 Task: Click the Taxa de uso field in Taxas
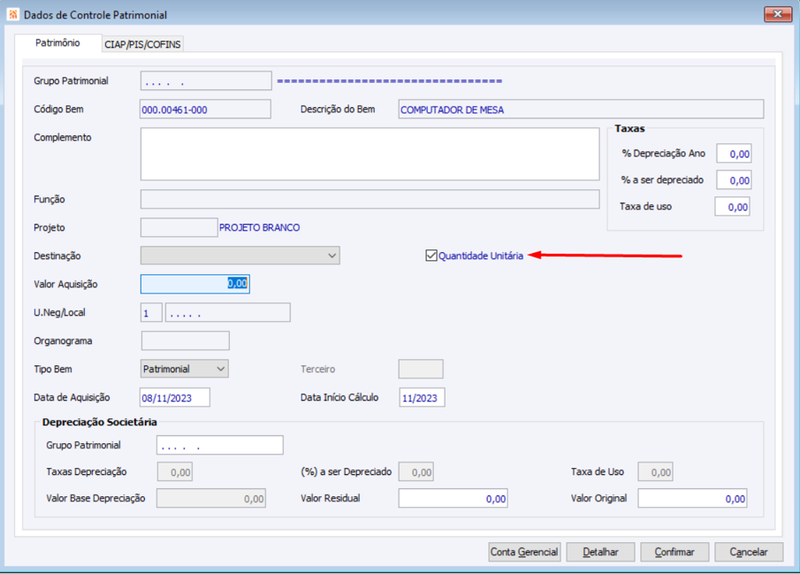point(732,207)
